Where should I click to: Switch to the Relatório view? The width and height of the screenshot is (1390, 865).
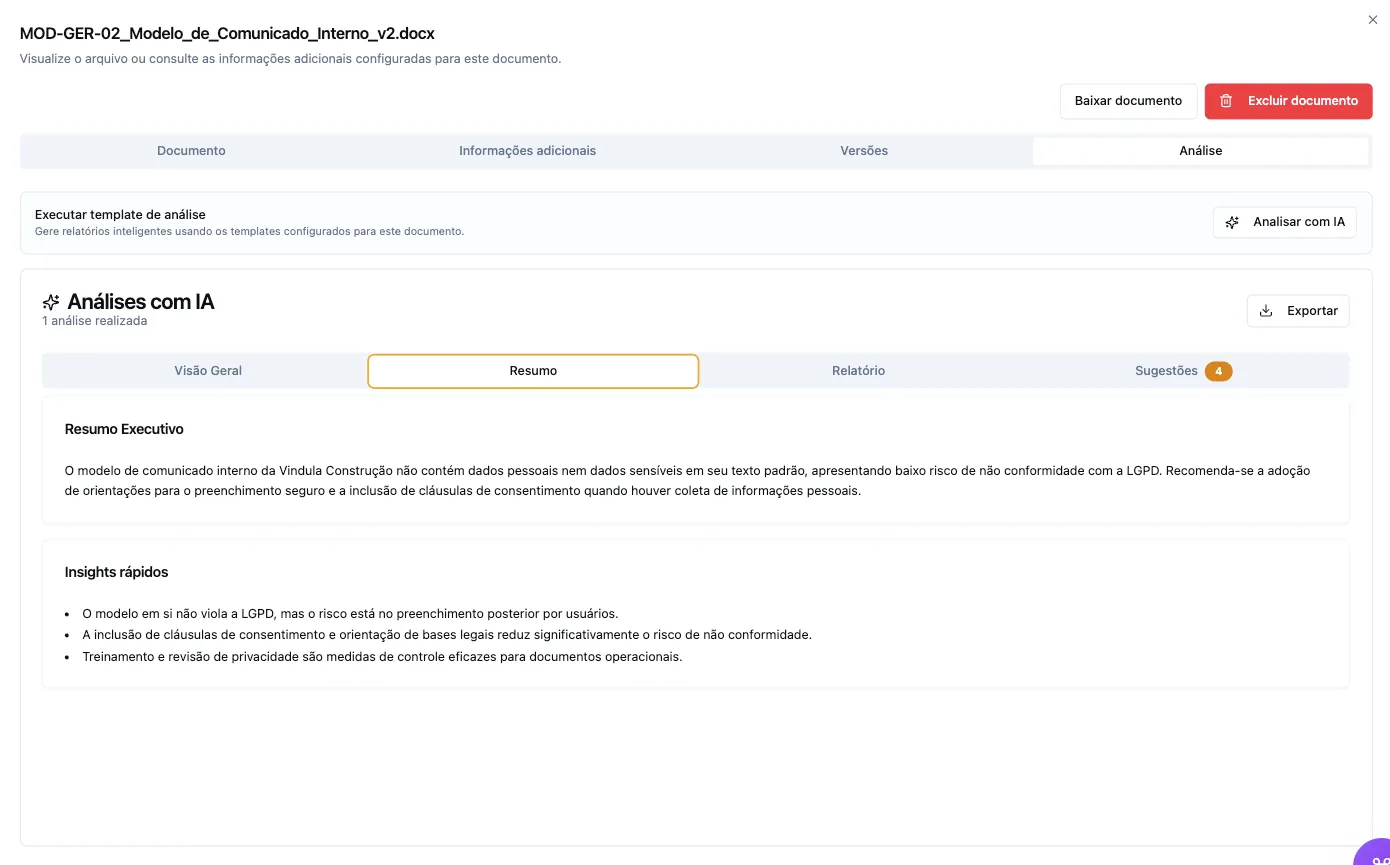[x=858, y=370]
